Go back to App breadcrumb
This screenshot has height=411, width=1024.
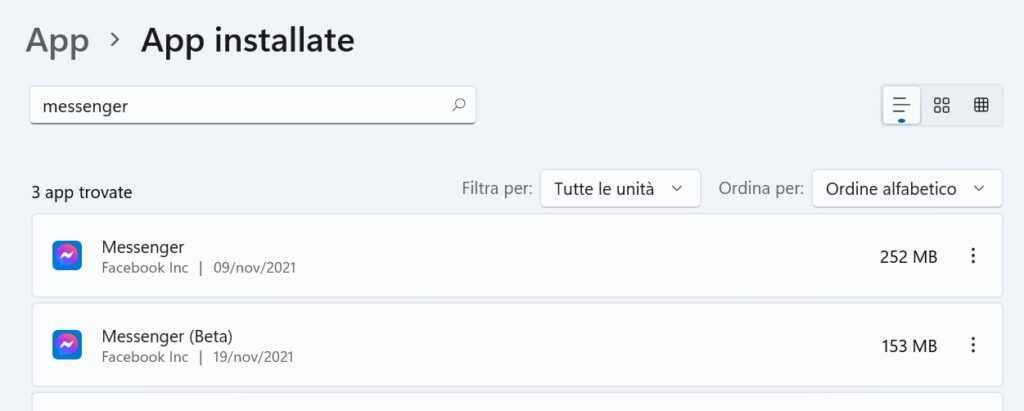57,40
